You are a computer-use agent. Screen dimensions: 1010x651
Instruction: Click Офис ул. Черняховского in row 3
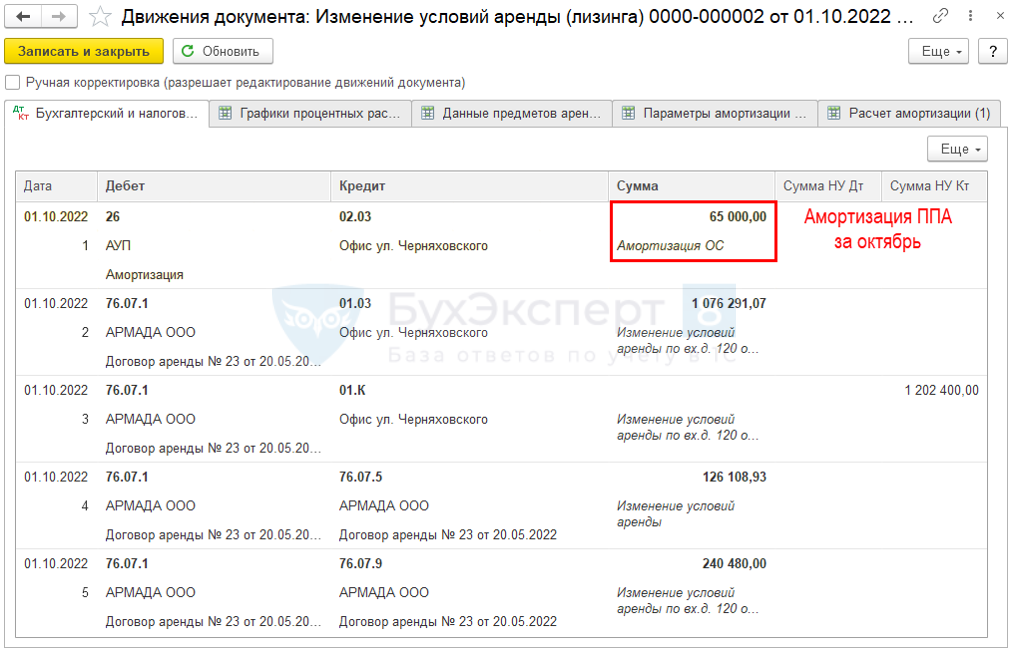(x=414, y=419)
